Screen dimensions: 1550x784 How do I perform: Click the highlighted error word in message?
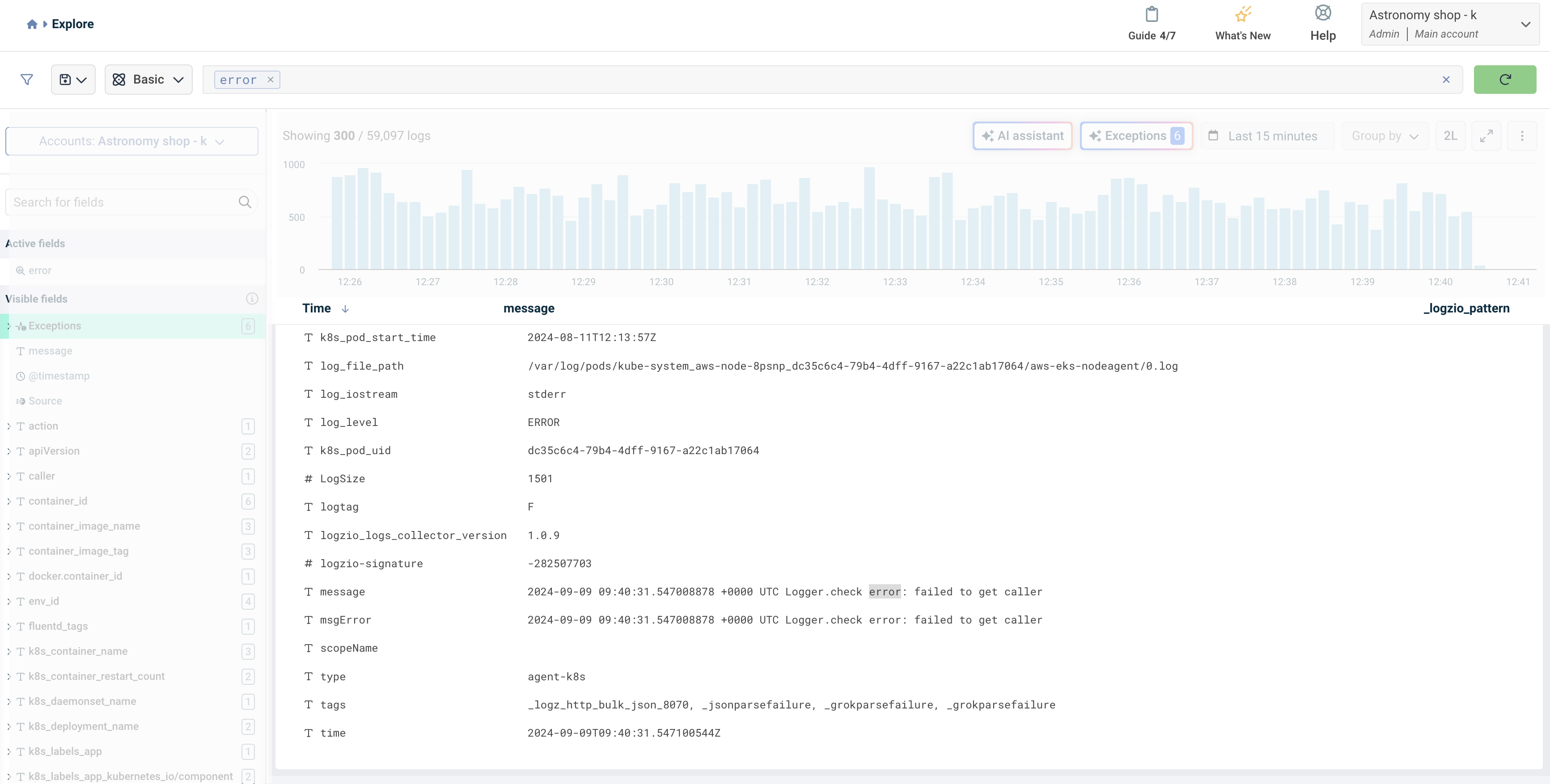[885, 592]
